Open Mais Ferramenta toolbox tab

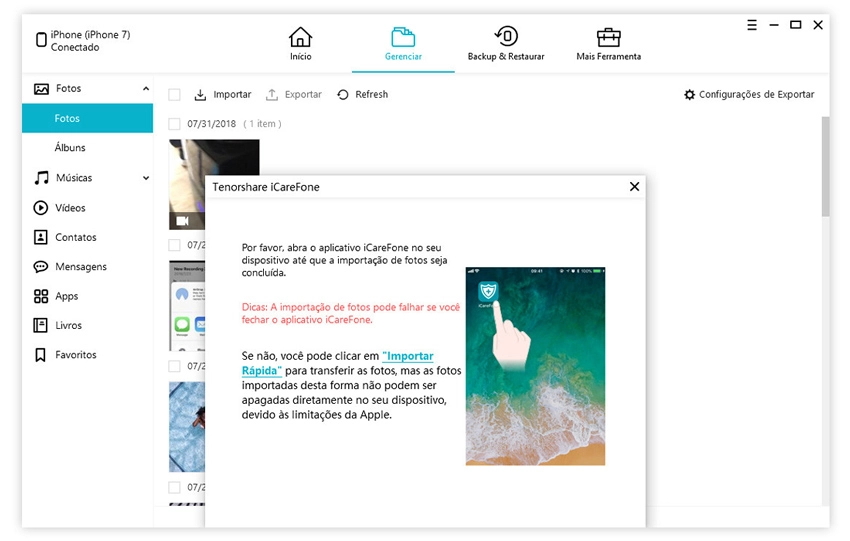pos(608,43)
